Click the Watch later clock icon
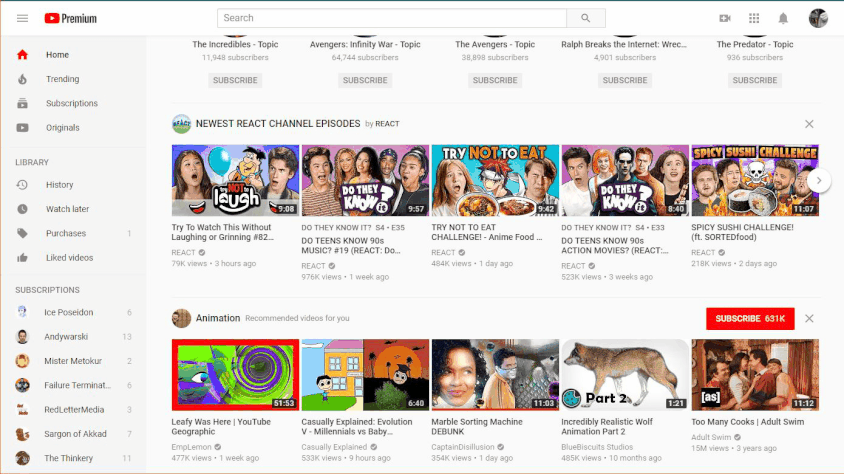The image size is (844, 474). tap(22, 209)
